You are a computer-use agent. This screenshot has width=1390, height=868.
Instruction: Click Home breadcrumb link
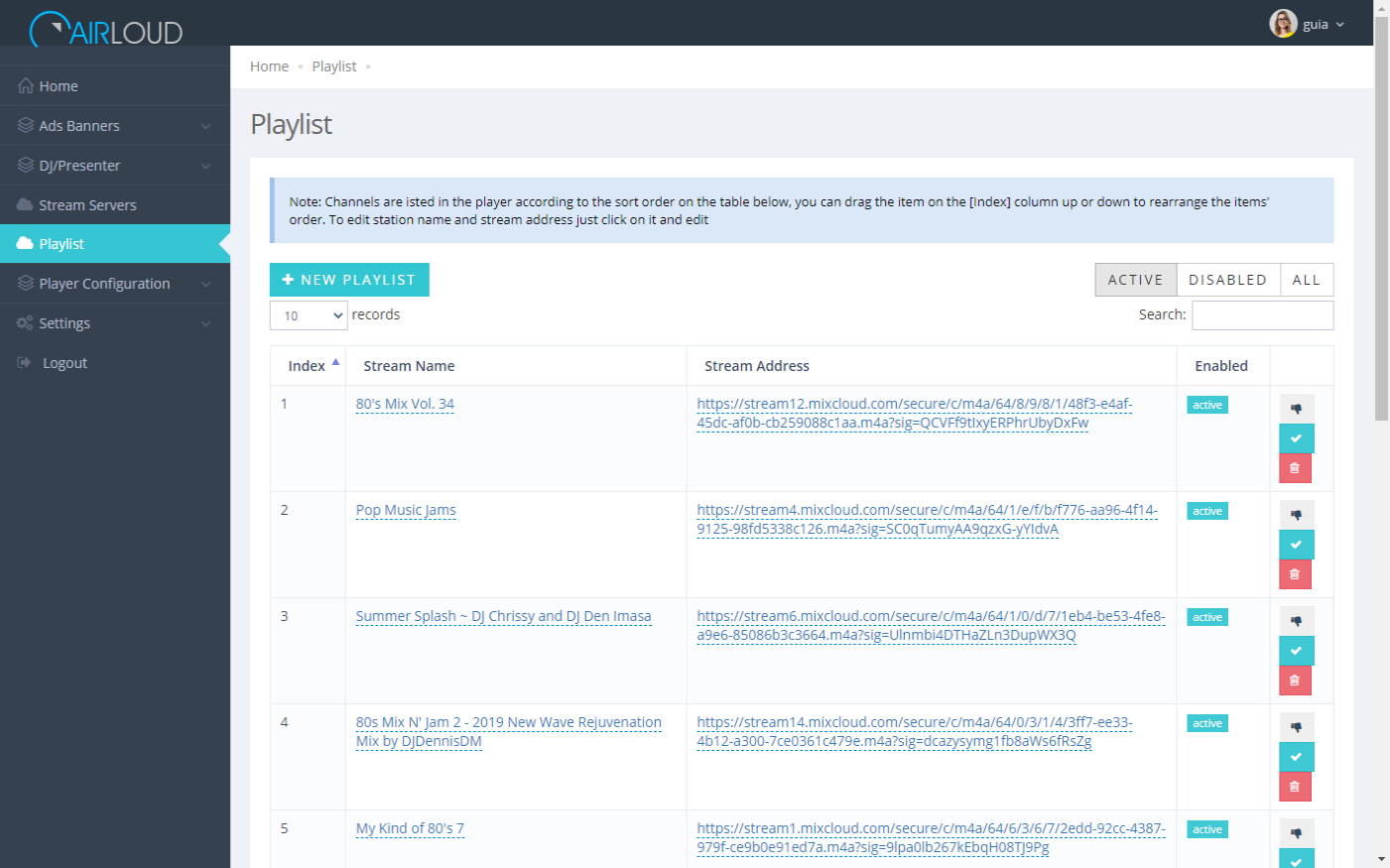click(x=269, y=66)
